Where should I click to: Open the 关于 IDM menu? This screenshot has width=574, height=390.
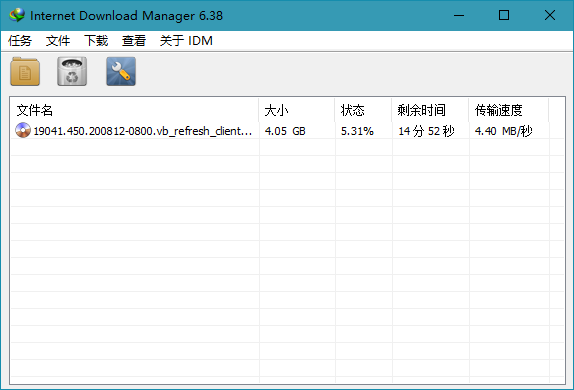pos(186,41)
